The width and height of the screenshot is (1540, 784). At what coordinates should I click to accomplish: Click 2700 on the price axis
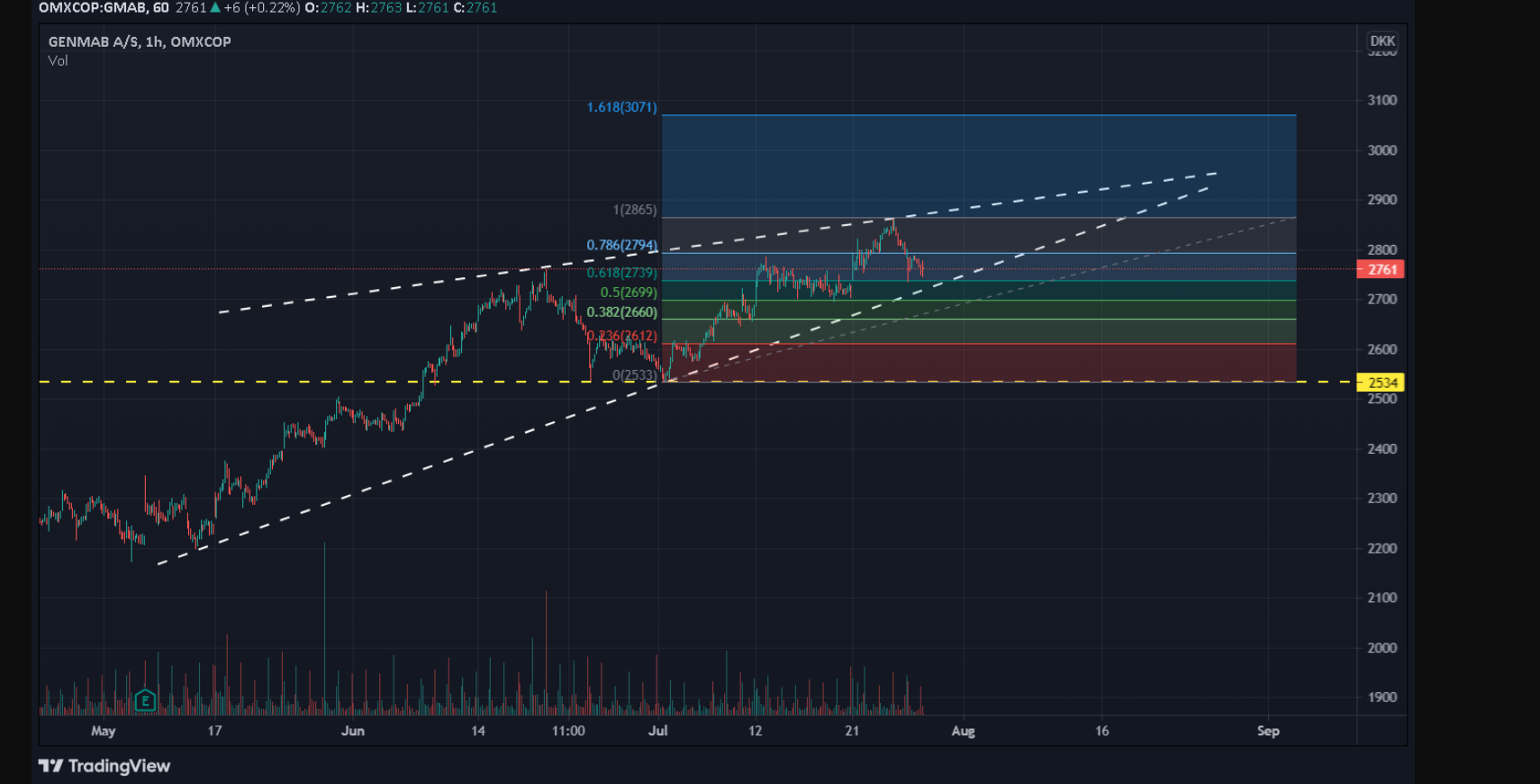point(1382,299)
